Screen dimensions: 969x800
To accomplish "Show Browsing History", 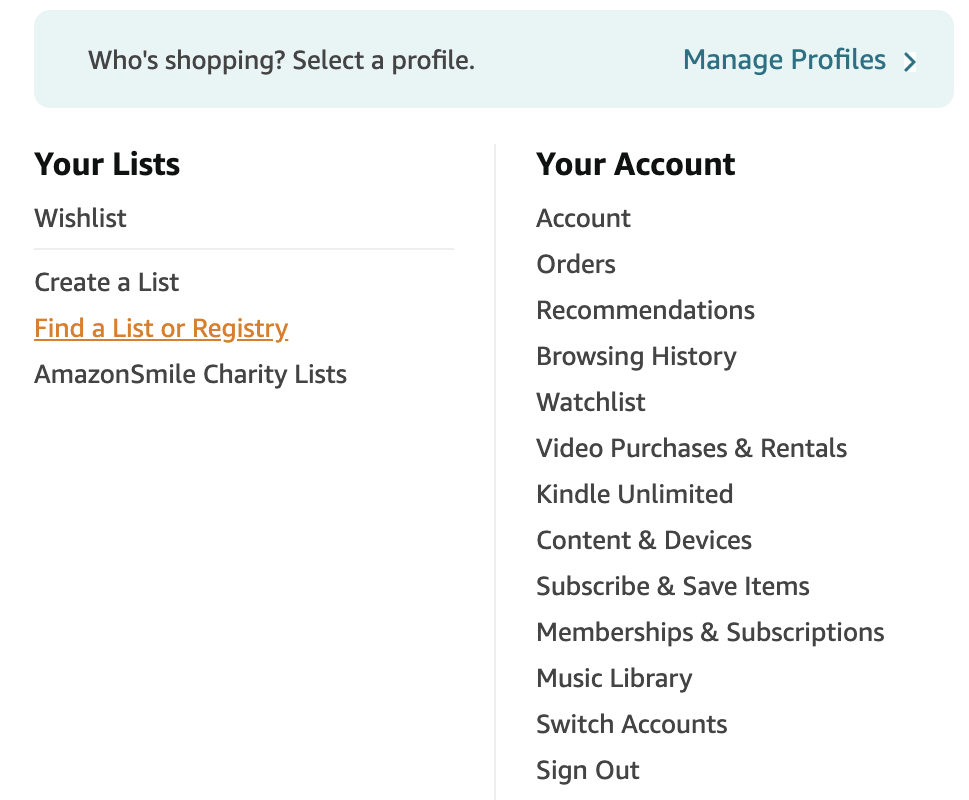I will pyautogui.click(x=636, y=356).
